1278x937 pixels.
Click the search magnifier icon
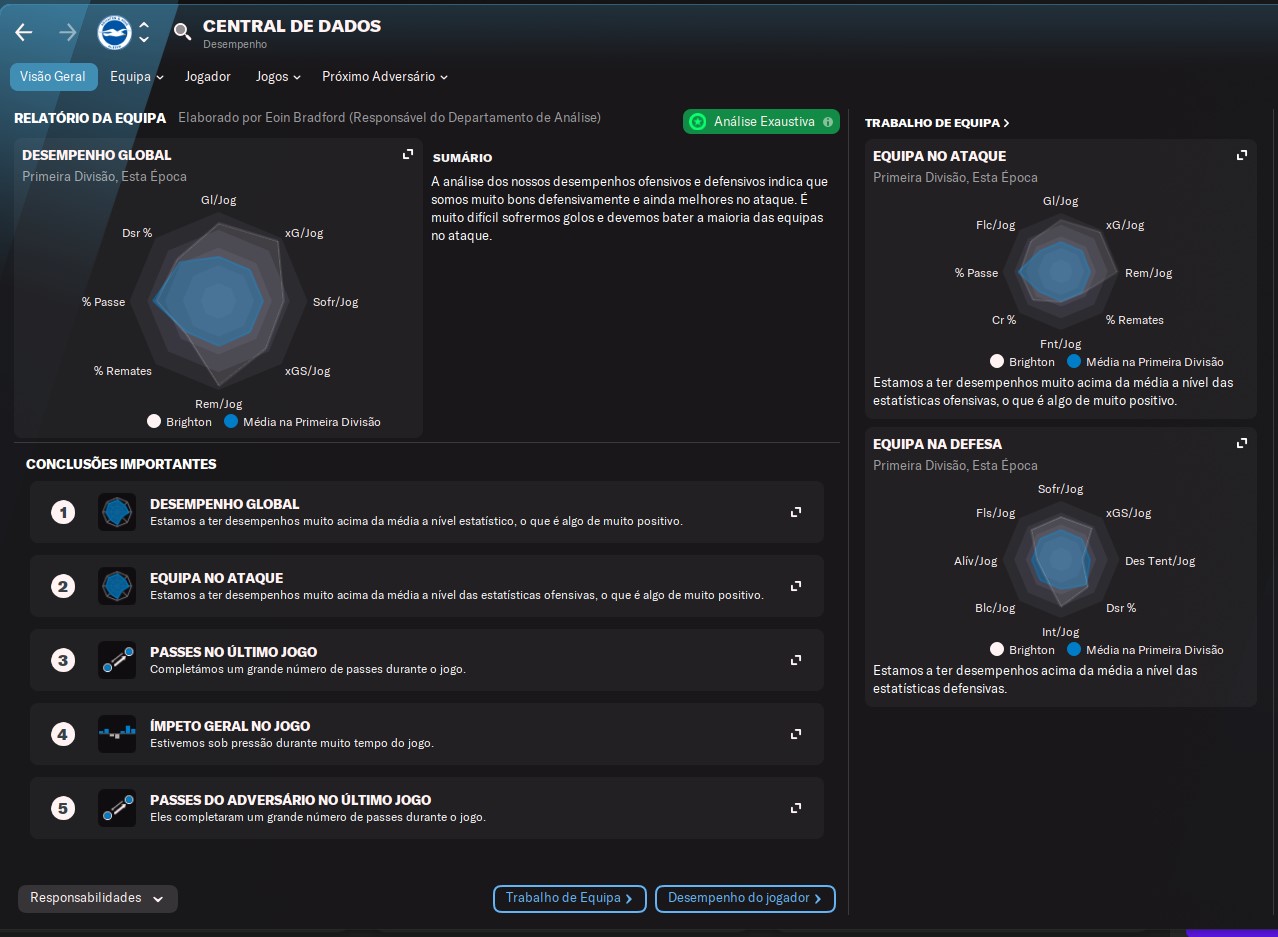182,32
